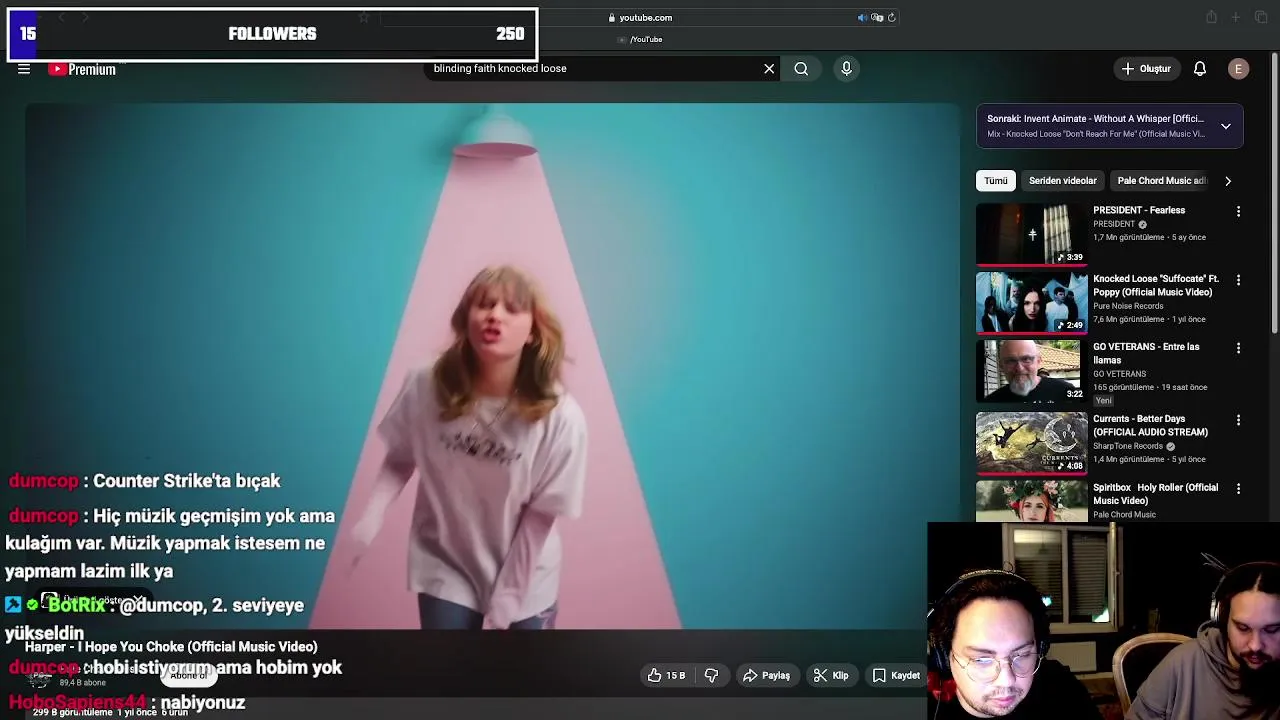Collapse the Sonraki playlist panel chevron
1280x720 pixels.
coord(1226,126)
